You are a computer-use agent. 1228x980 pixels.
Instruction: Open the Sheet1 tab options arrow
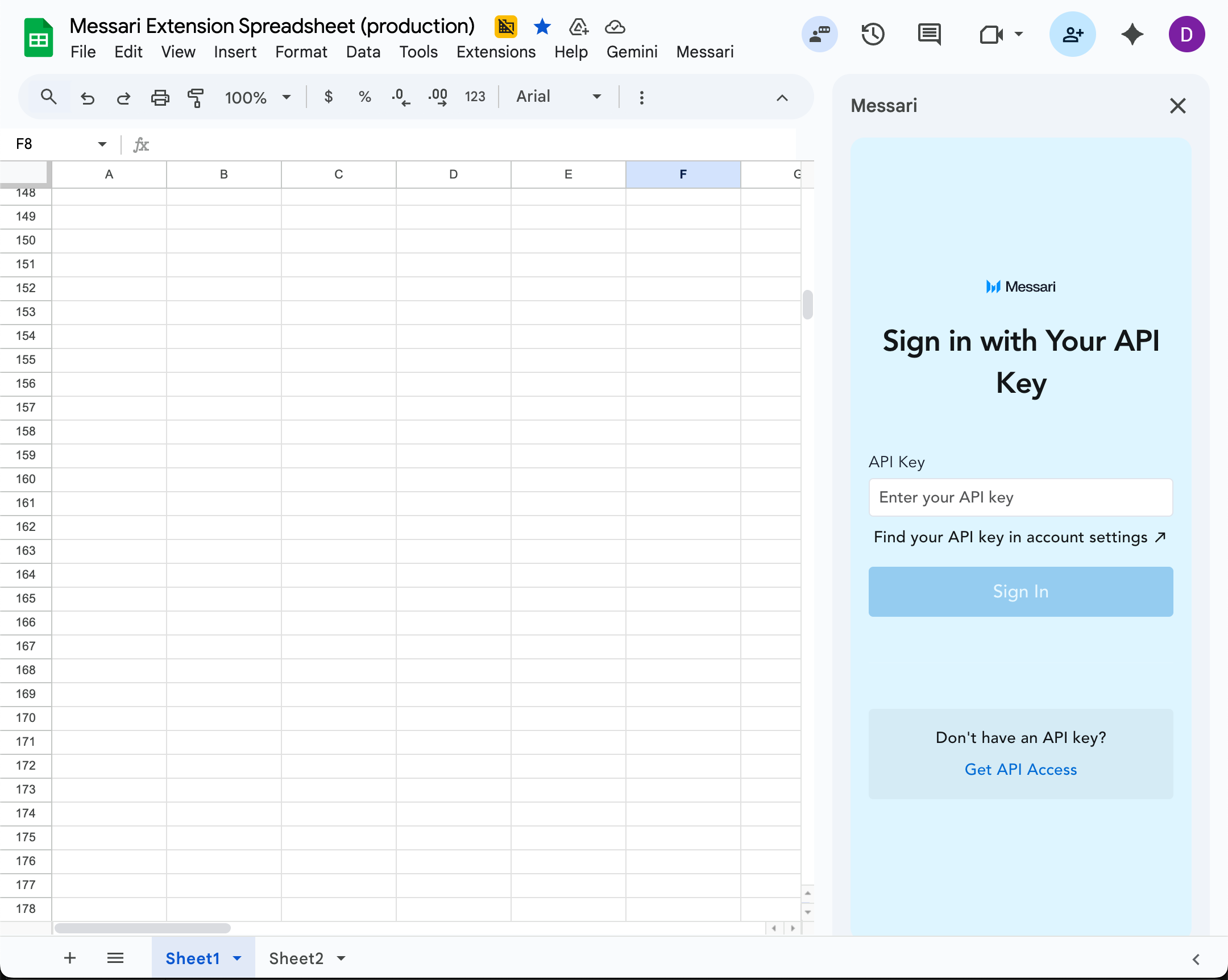pyautogui.click(x=237, y=958)
